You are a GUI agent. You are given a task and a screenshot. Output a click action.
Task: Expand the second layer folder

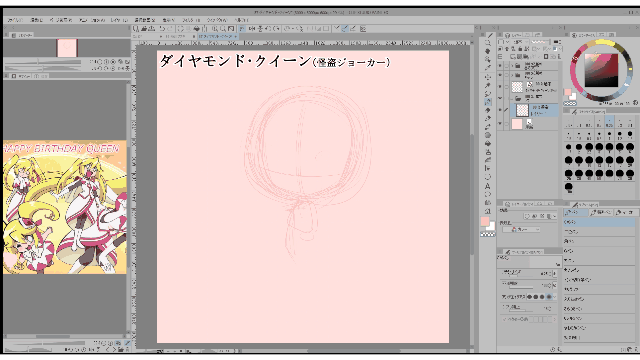coord(512,75)
